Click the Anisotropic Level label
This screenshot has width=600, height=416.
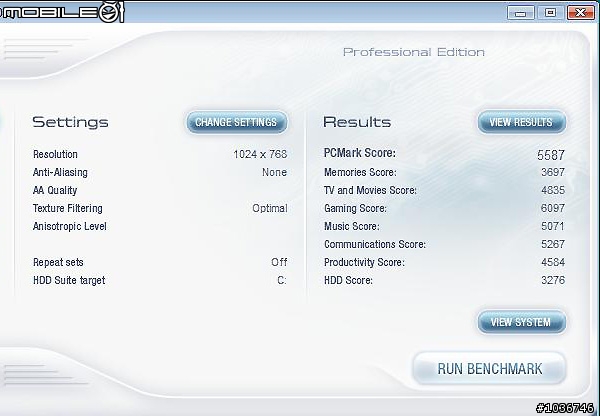pos(70,226)
